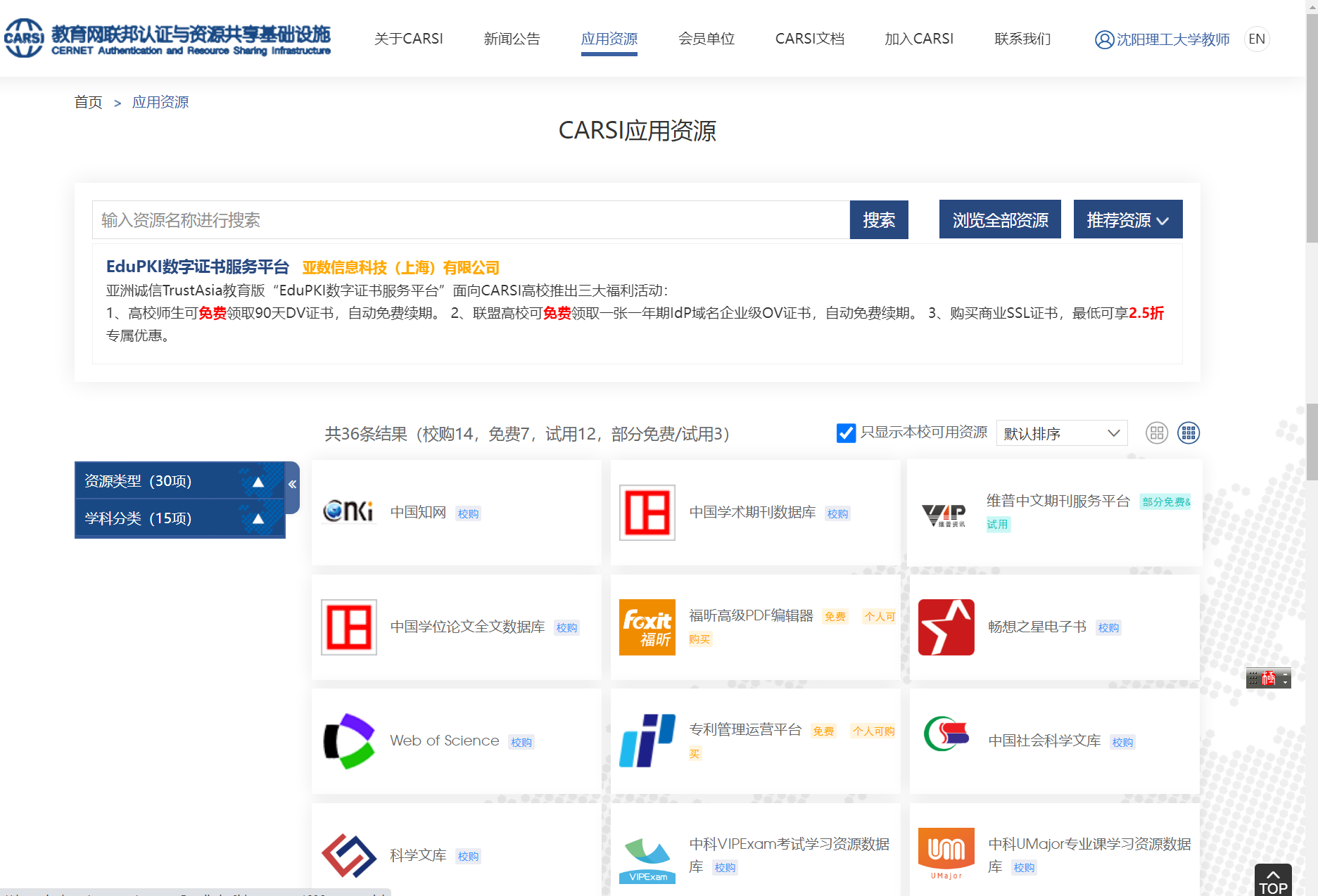Screen dimensions: 1318x896
Task: Open 科学文库 title text
Action: click(x=418, y=856)
